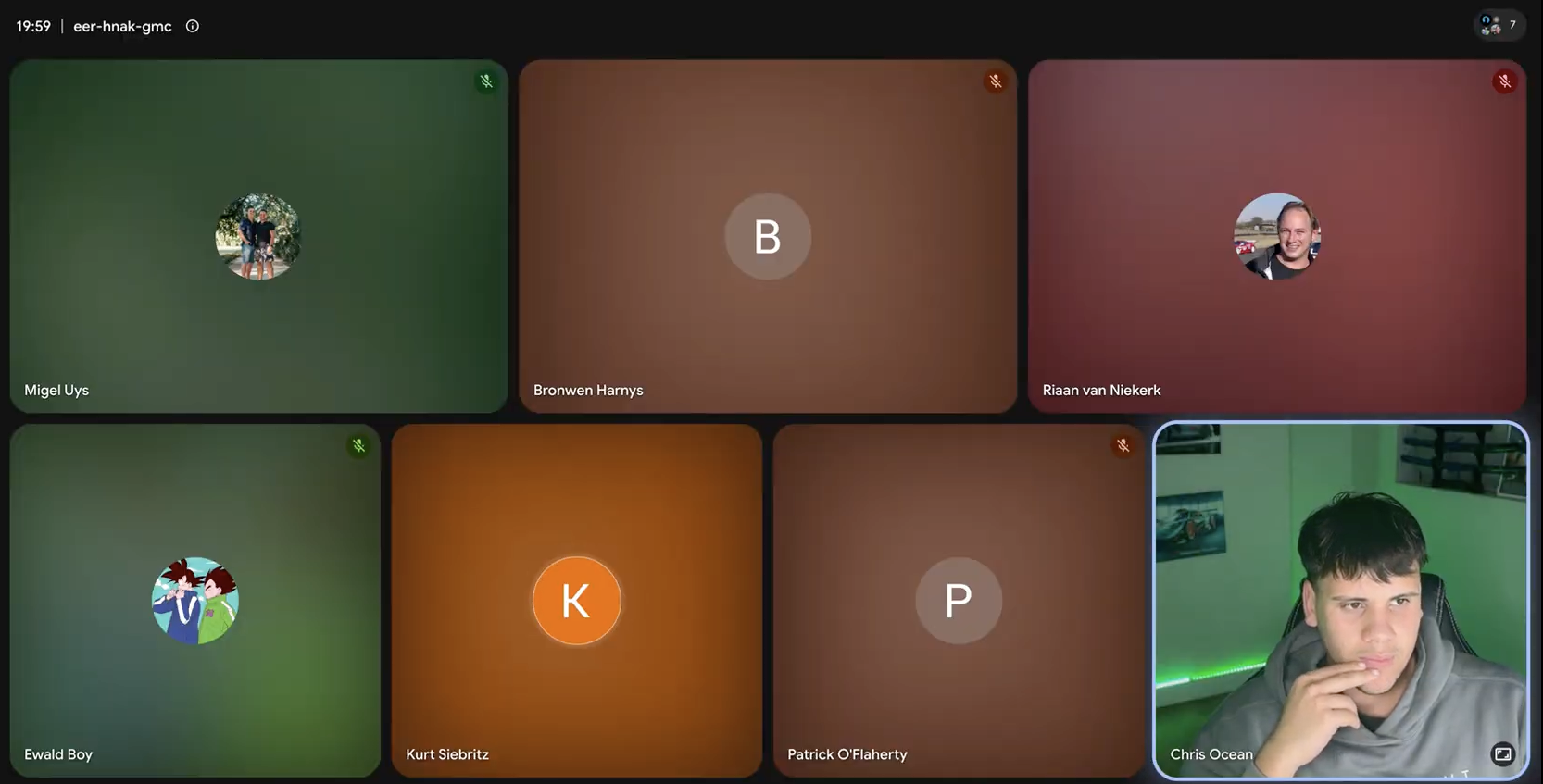Screen dimensions: 1543x784
Task: Click the 19:59 meeting clock
Action: coord(33,26)
